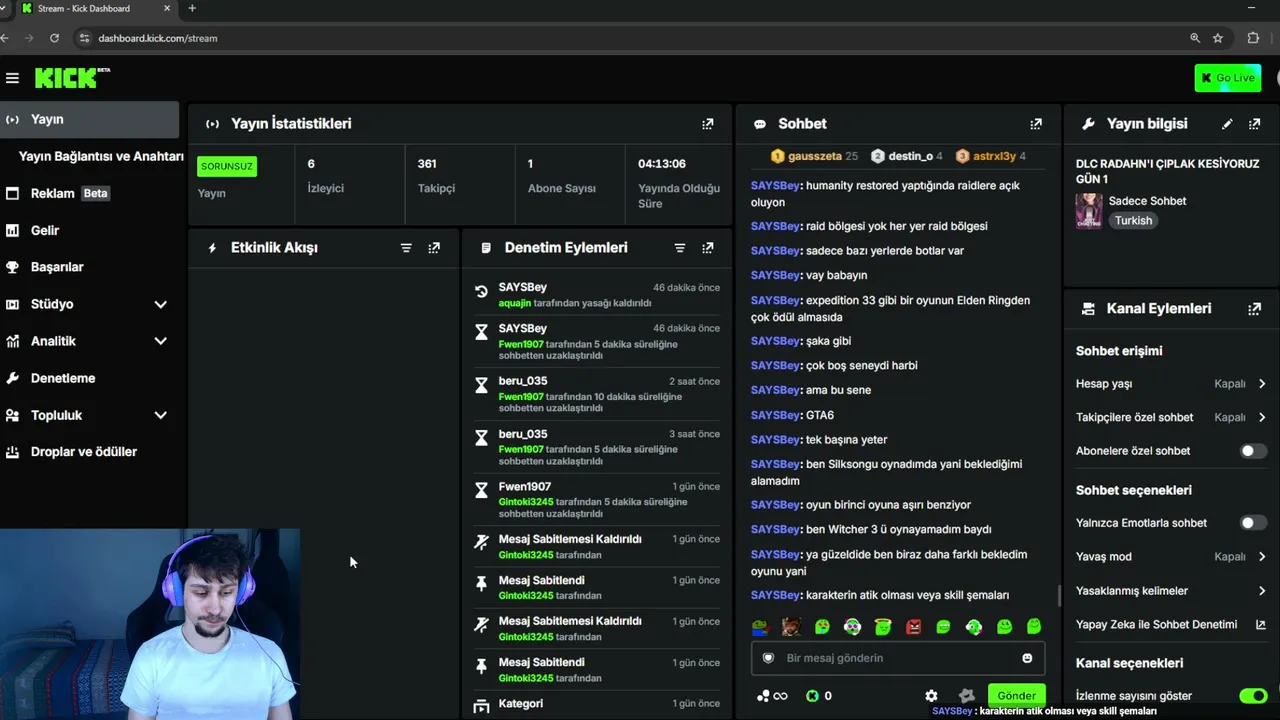Click the astrxl3y leaderboard entry
The width and height of the screenshot is (1280, 720).
(x=991, y=156)
